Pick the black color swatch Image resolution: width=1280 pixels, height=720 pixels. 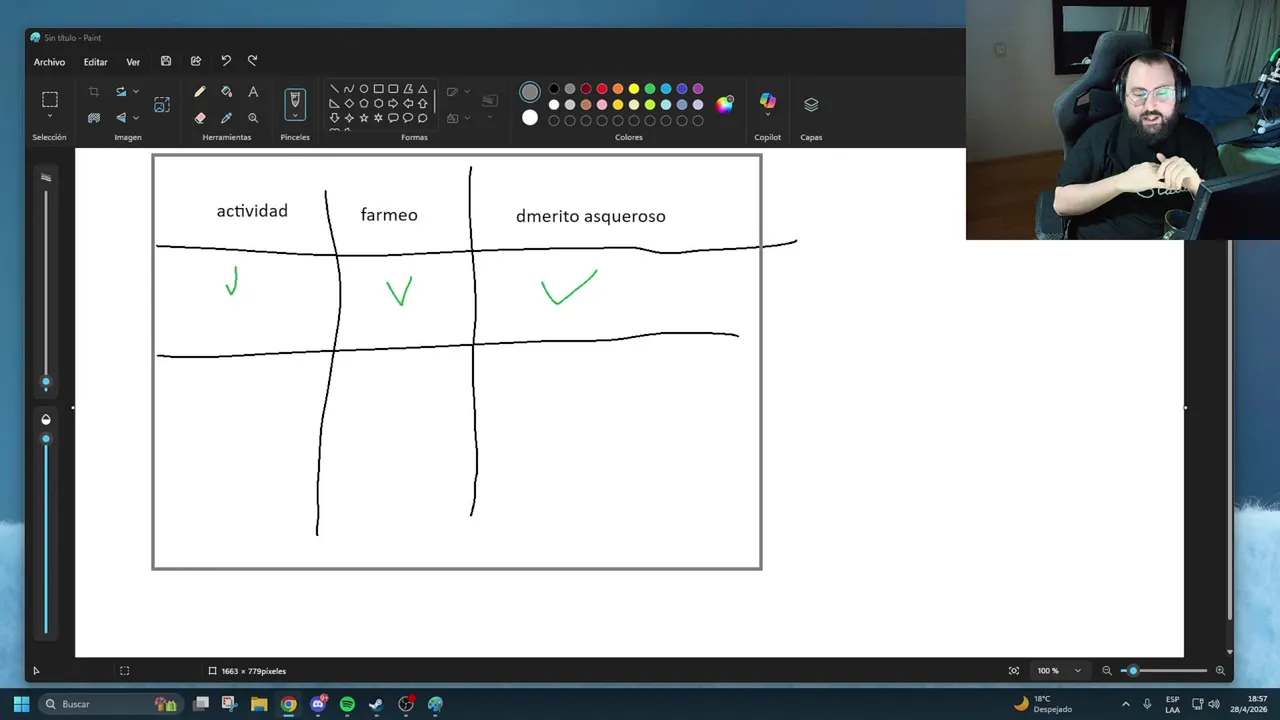click(x=554, y=89)
